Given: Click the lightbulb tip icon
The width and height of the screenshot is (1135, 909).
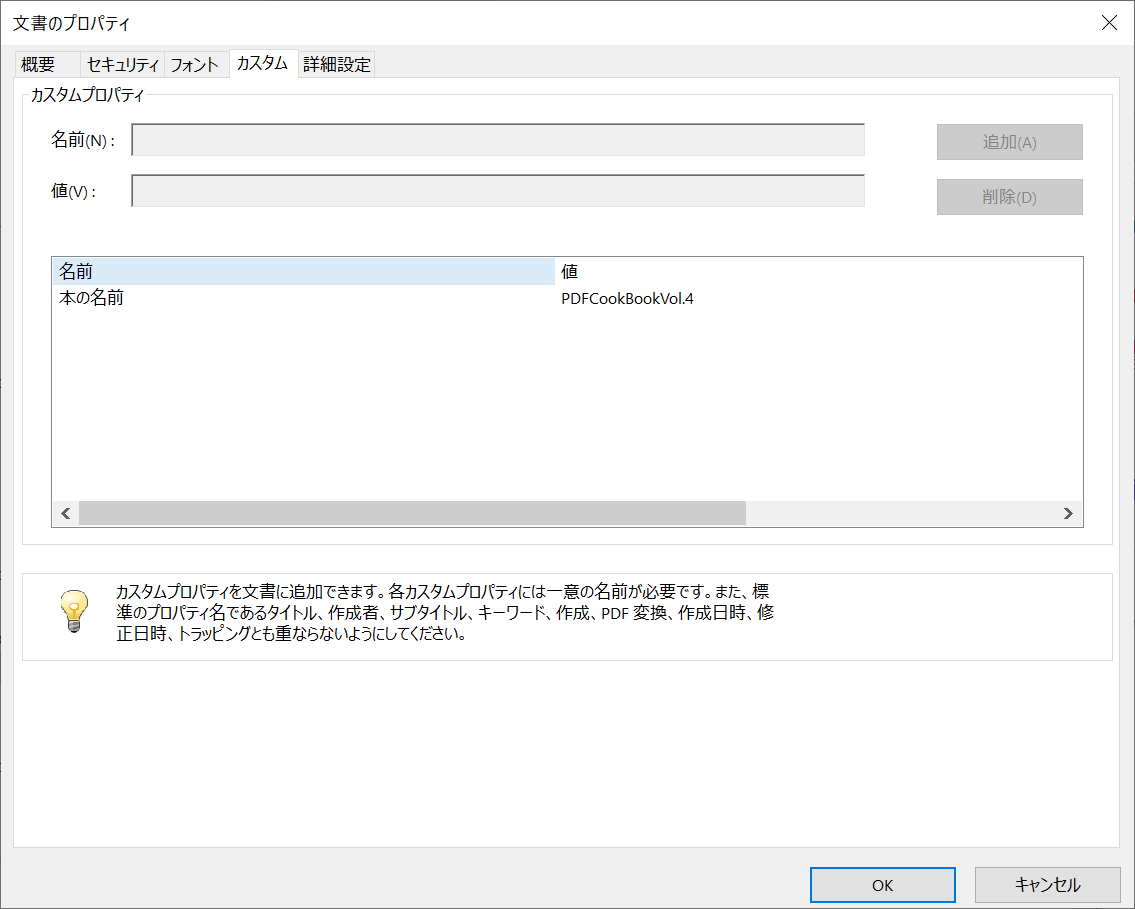Looking at the screenshot, I should (74, 610).
